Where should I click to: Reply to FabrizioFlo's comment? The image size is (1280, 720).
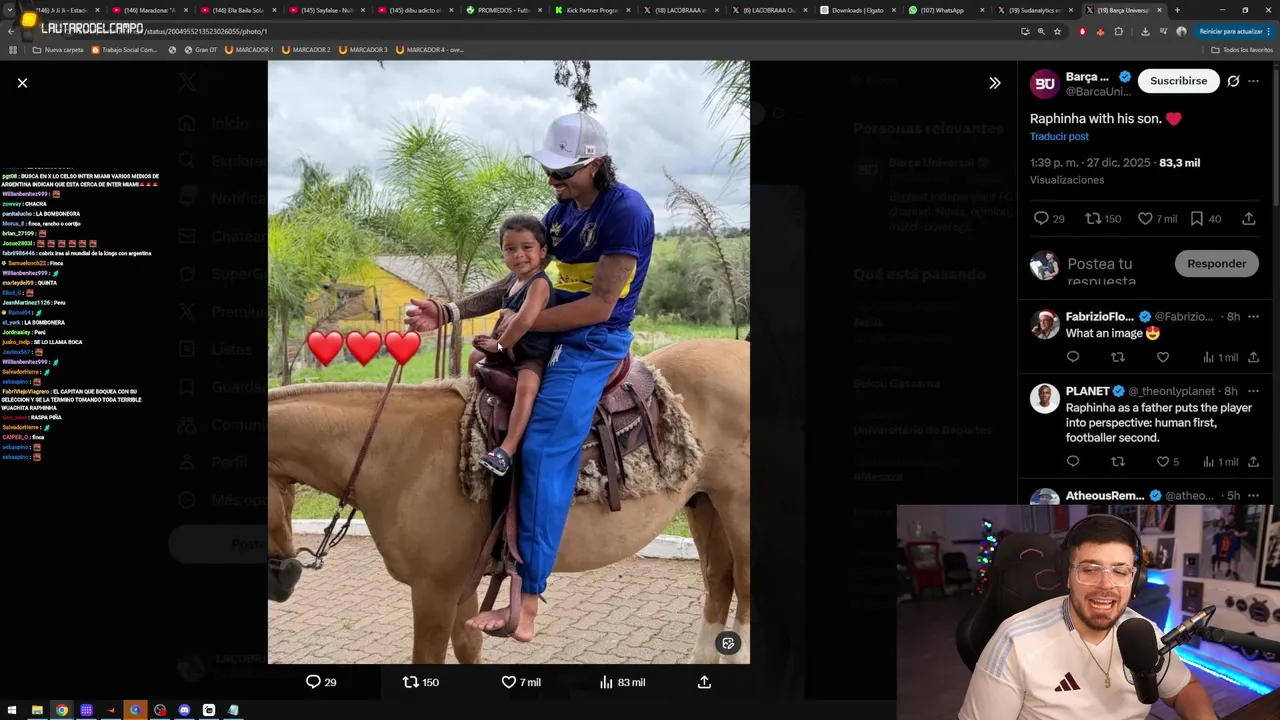1073,358
